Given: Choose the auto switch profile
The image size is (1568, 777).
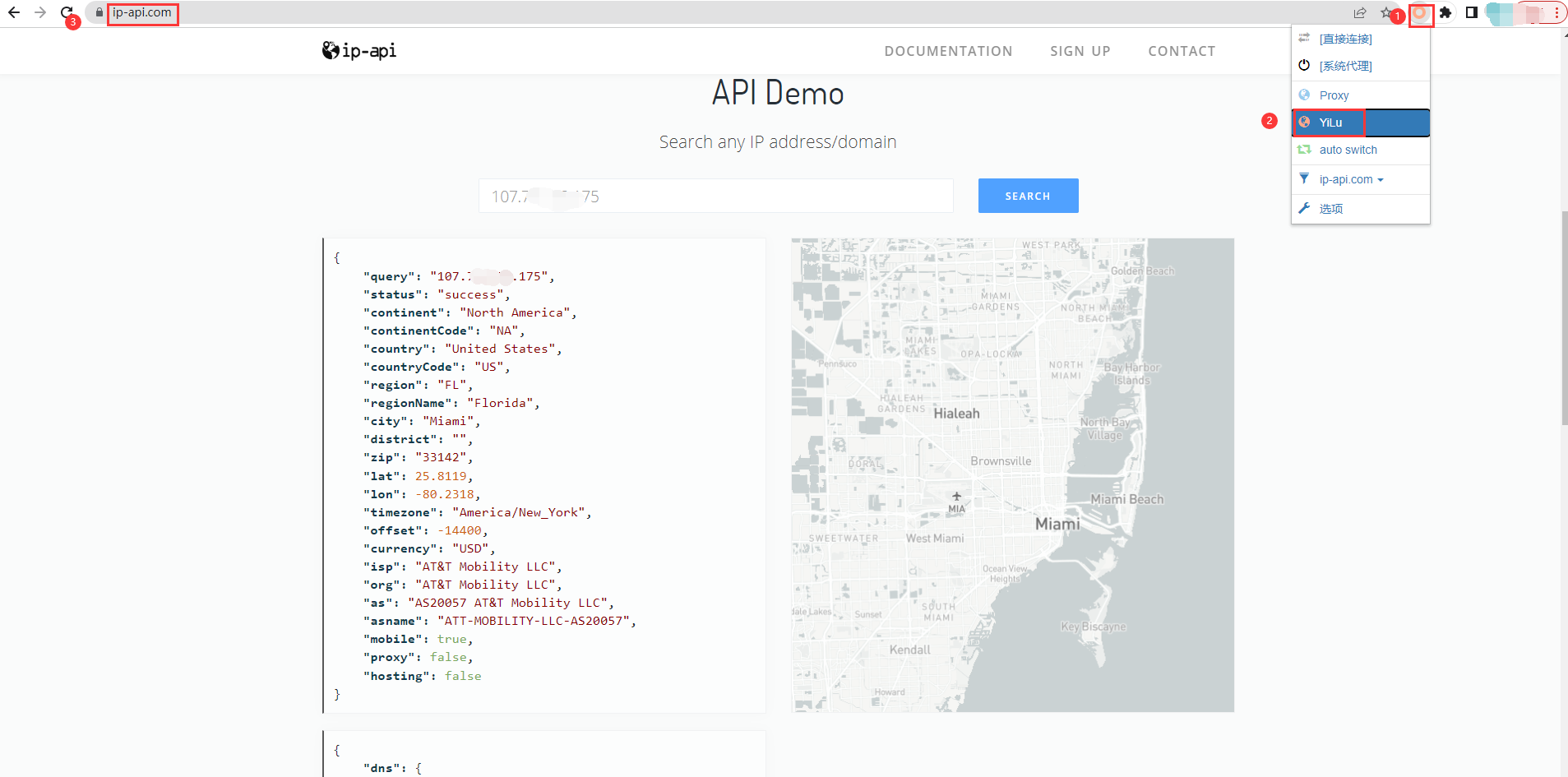Looking at the screenshot, I should (1361, 150).
